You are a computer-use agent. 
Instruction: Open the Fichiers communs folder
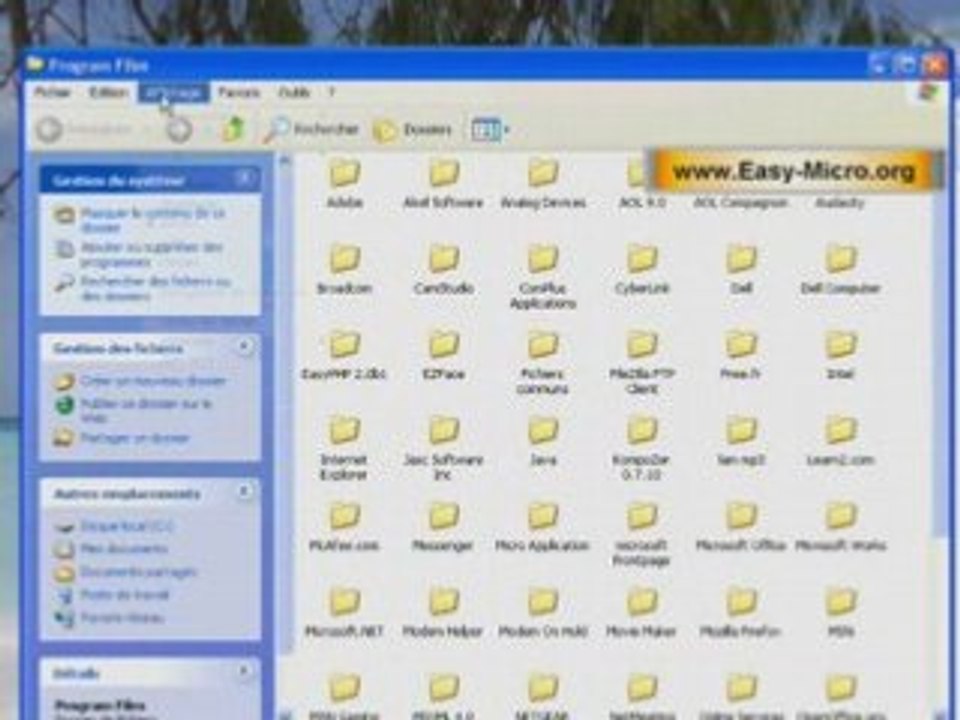543,362
